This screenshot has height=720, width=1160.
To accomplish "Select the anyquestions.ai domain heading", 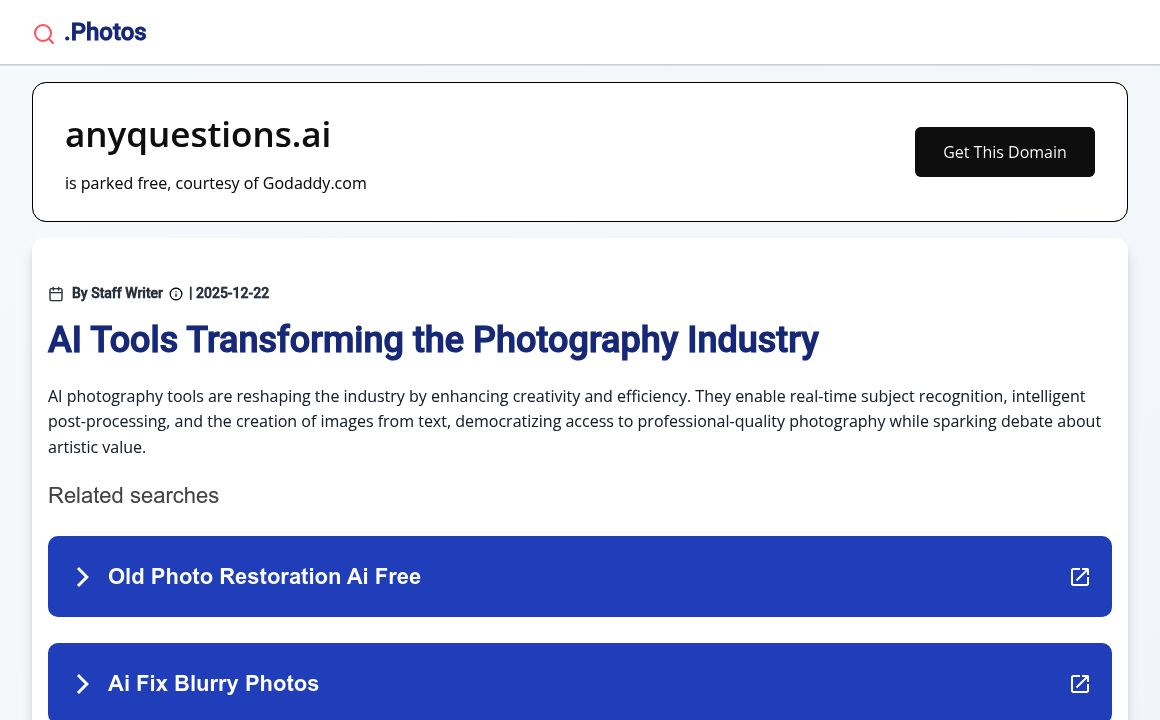I will pos(198,135).
